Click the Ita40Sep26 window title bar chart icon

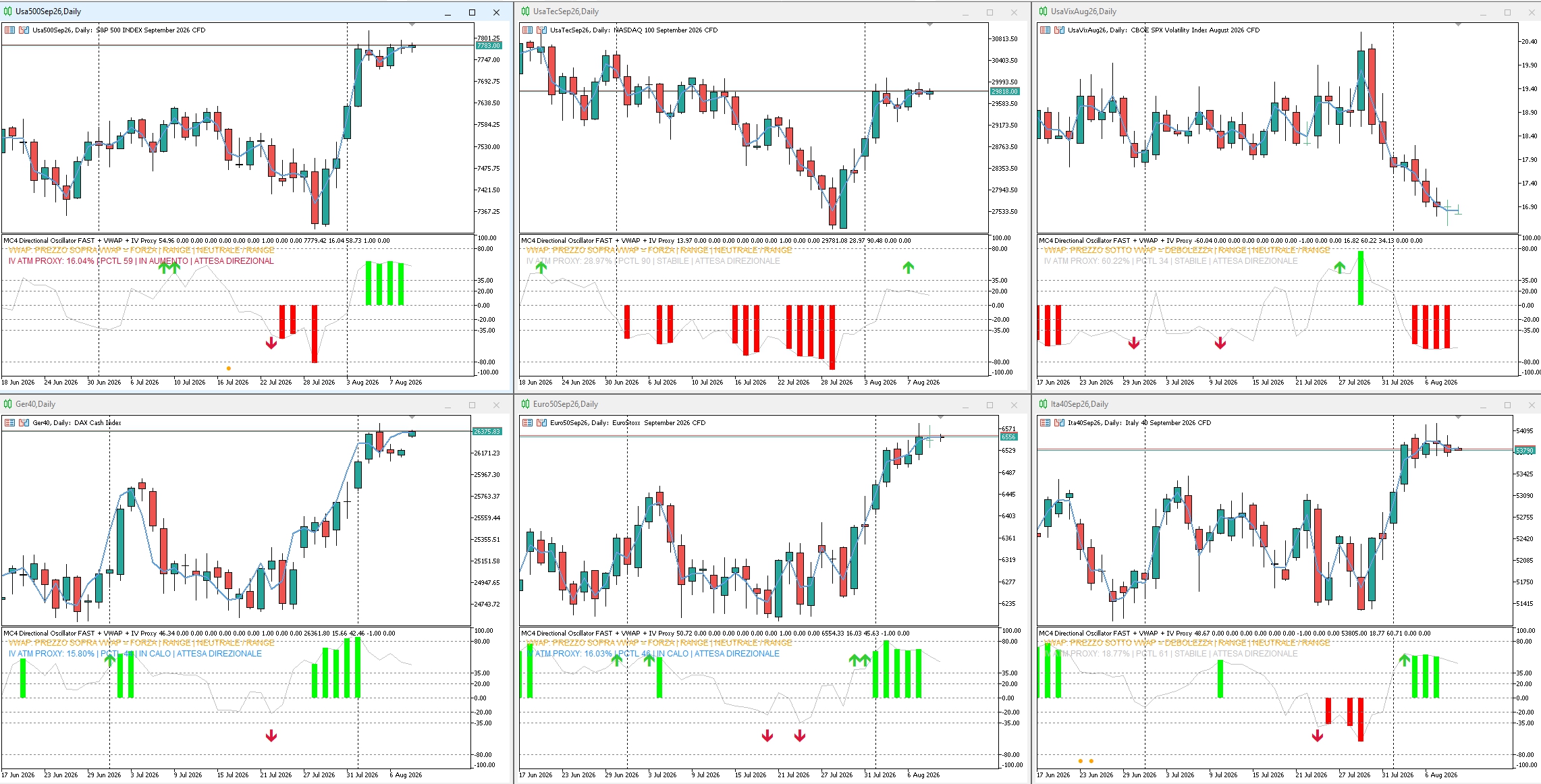click(x=1044, y=404)
